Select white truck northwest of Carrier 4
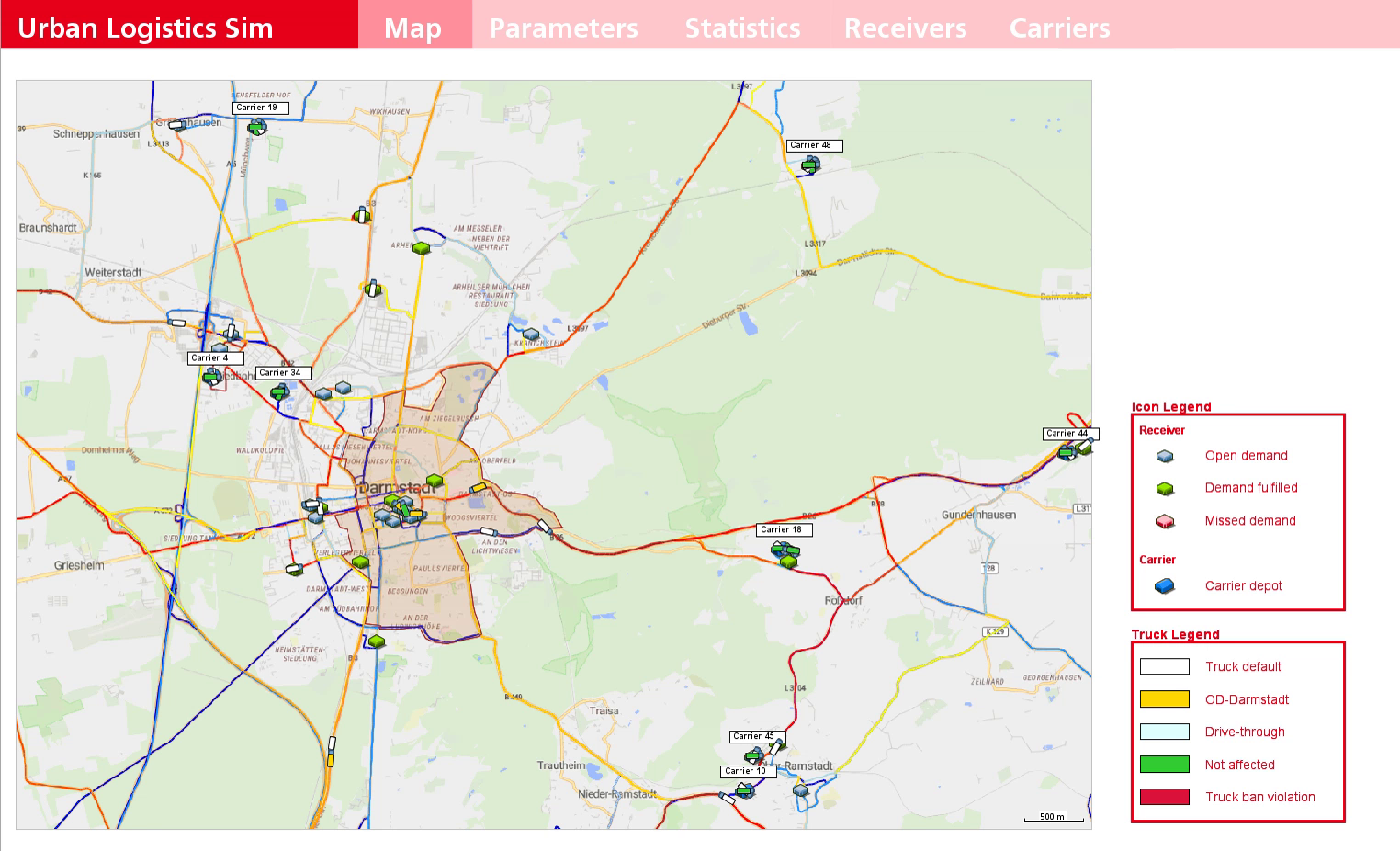Viewport: 1400px width, 851px height. (x=177, y=323)
